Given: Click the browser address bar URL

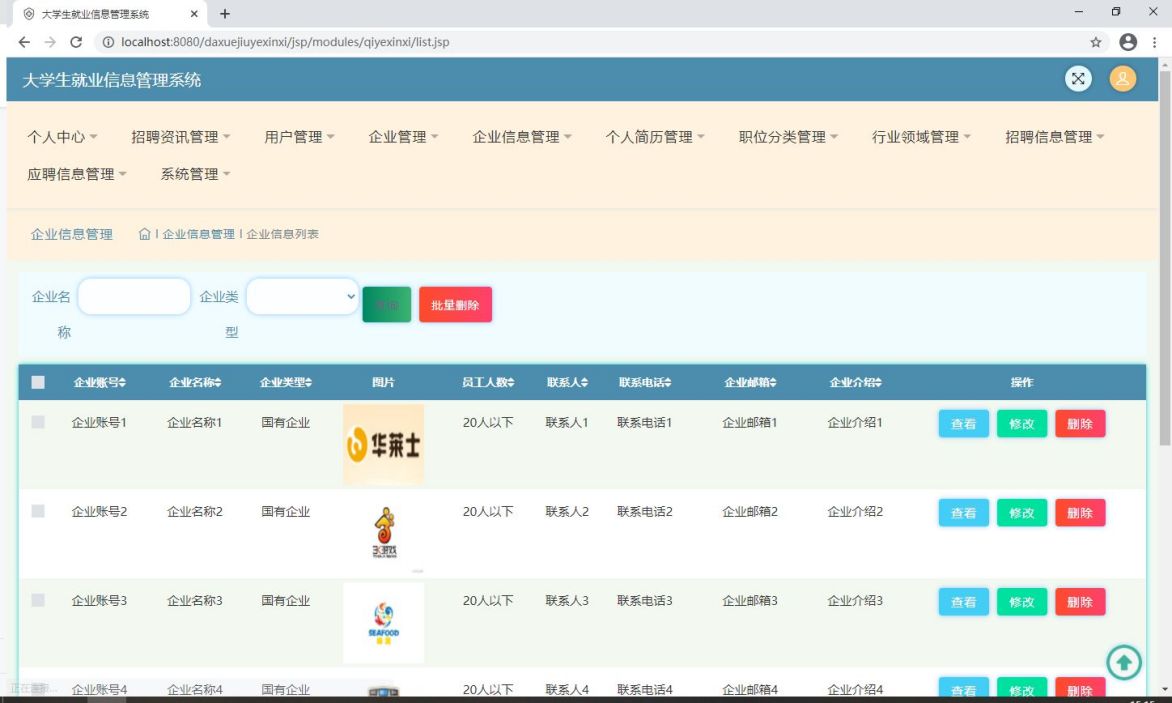Looking at the screenshot, I should (x=285, y=42).
